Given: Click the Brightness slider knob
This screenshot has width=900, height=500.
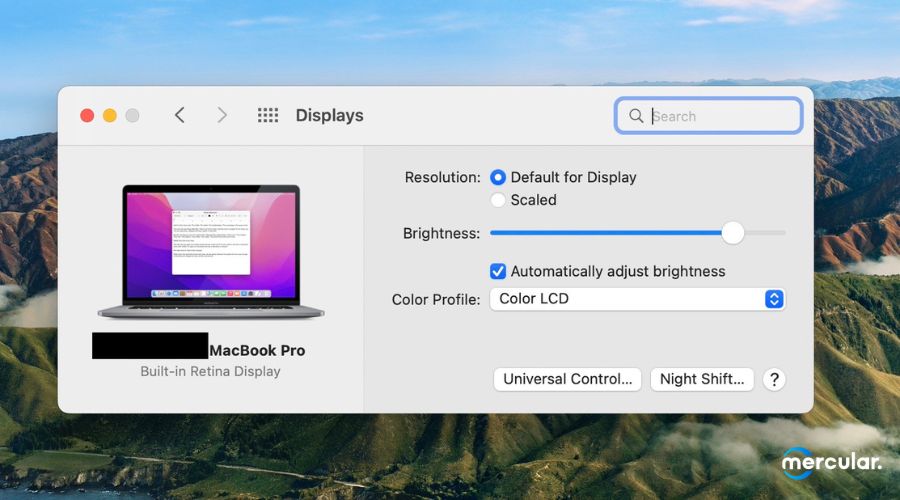Looking at the screenshot, I should (732, 233).
